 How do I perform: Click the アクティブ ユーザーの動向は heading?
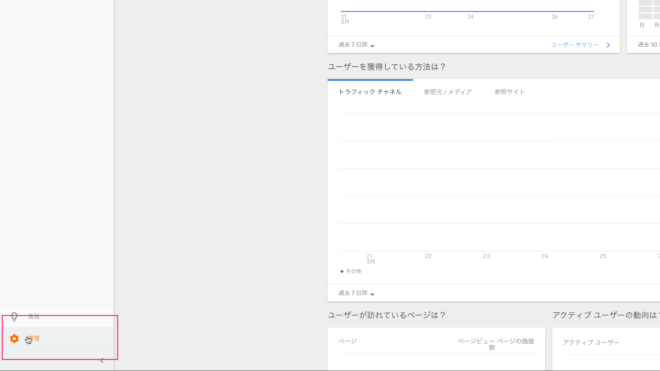(x=606, y=315)
